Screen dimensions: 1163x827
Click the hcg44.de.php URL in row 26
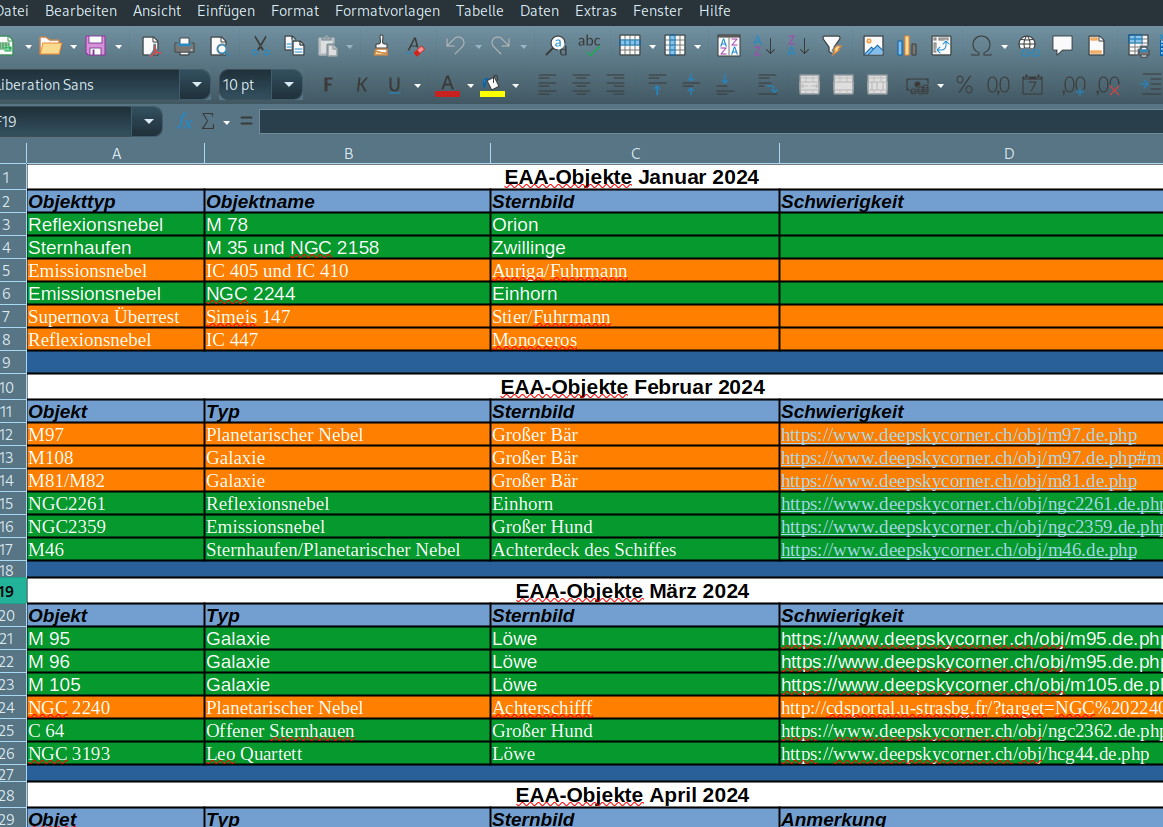point(965,754)
